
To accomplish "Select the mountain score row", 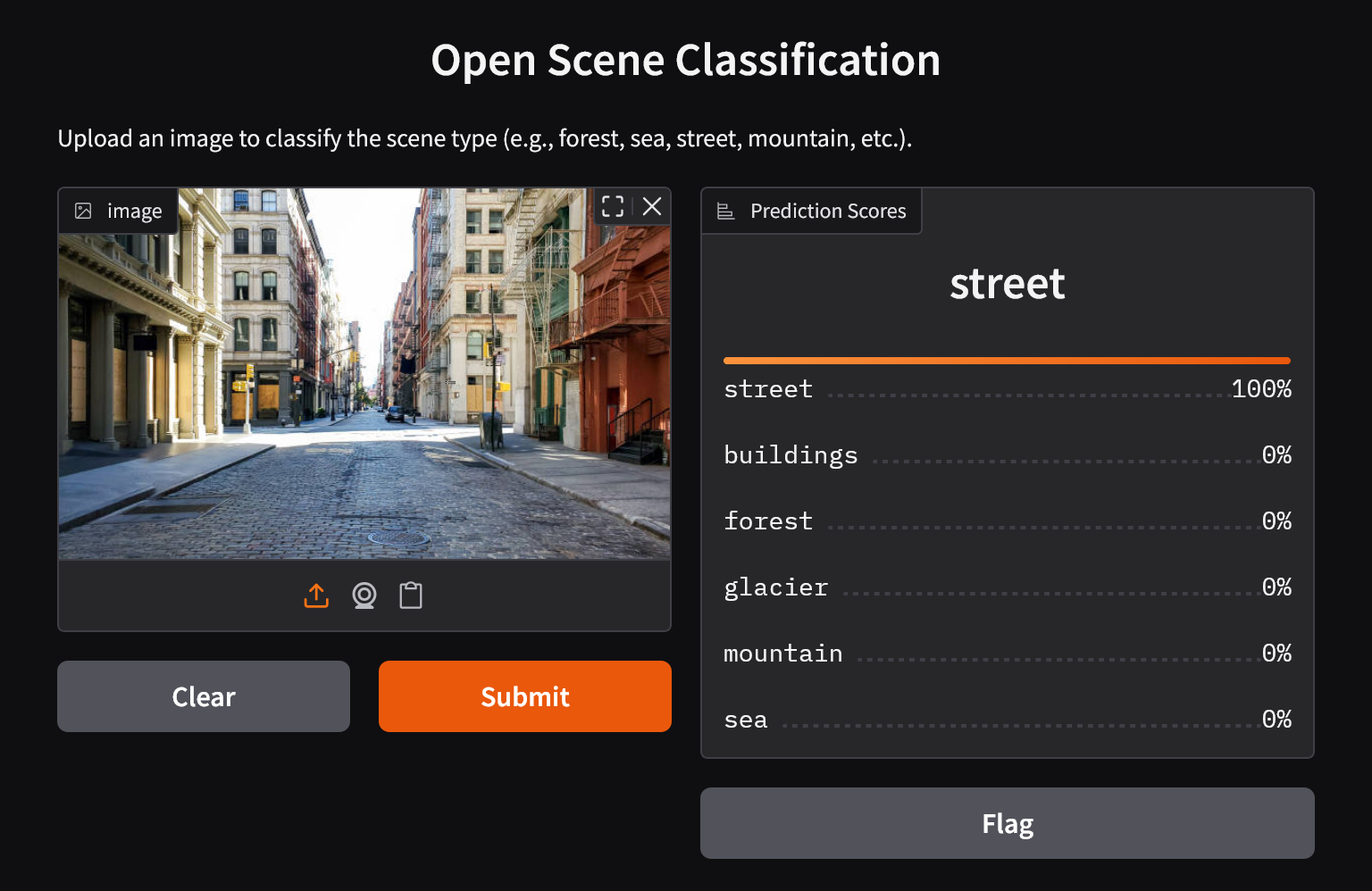I will tap(1007, 654).
